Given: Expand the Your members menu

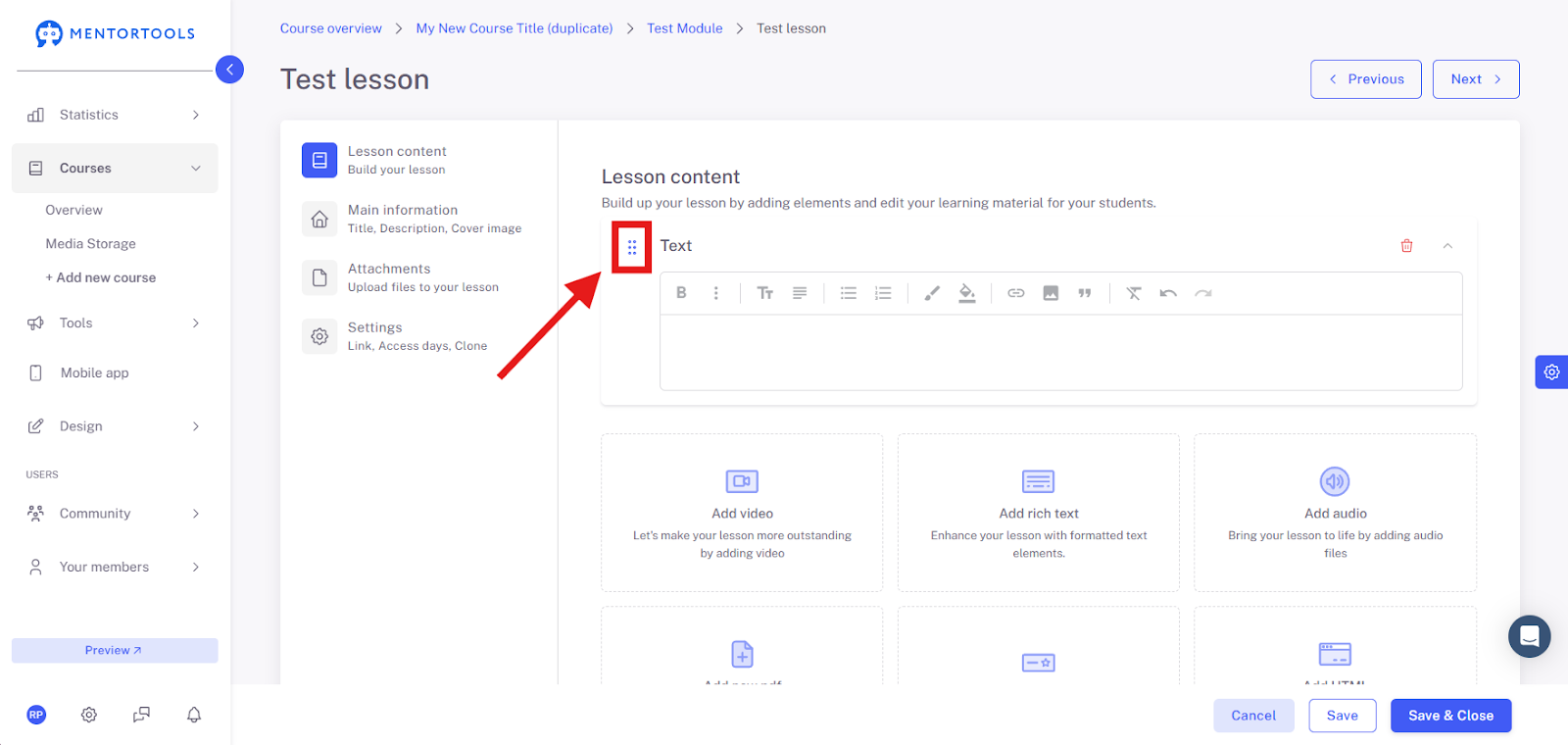Looking at the screenshot, I should pos(115,568).
